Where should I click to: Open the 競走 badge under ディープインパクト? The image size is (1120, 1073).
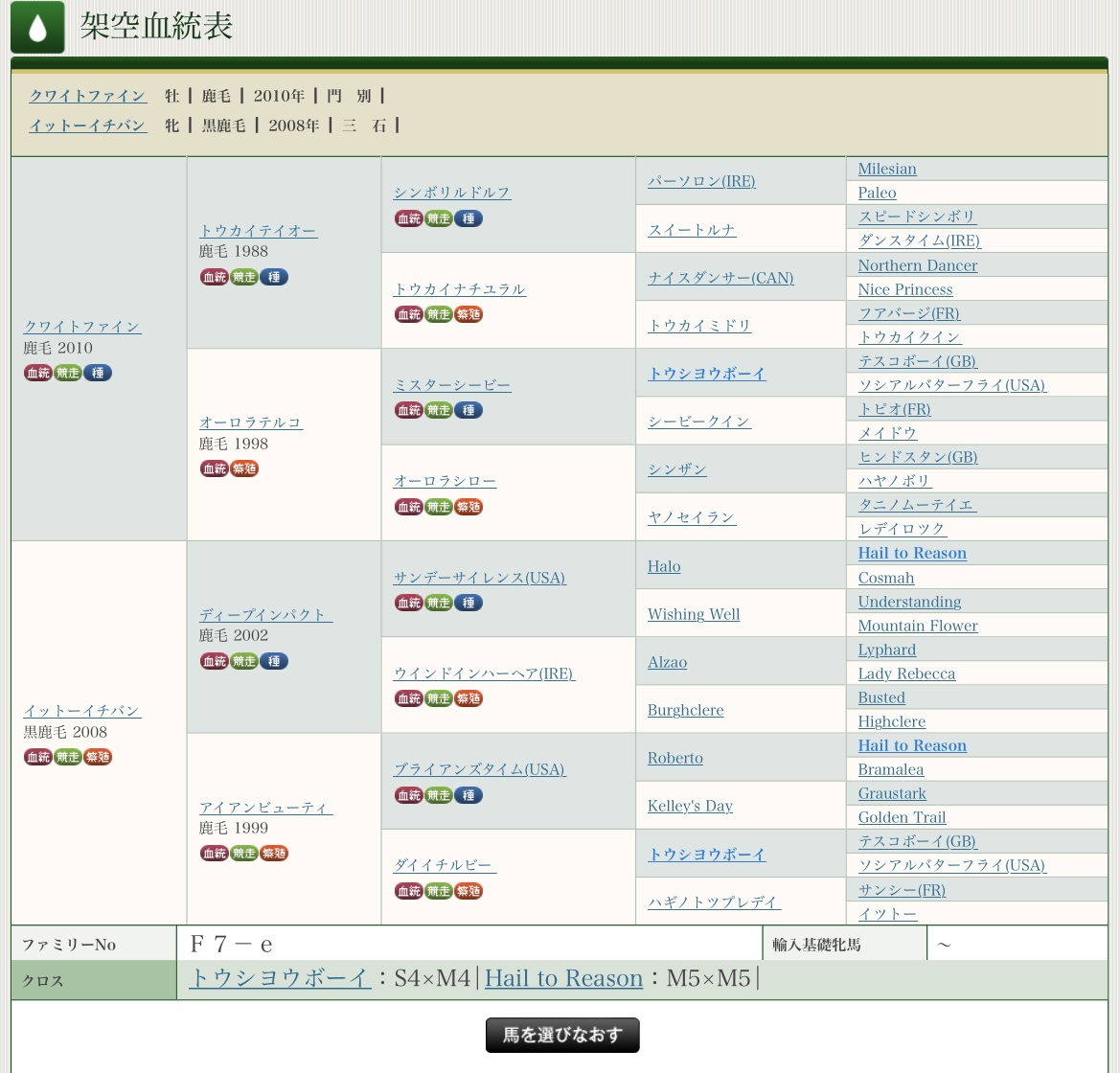coord(244,661)
